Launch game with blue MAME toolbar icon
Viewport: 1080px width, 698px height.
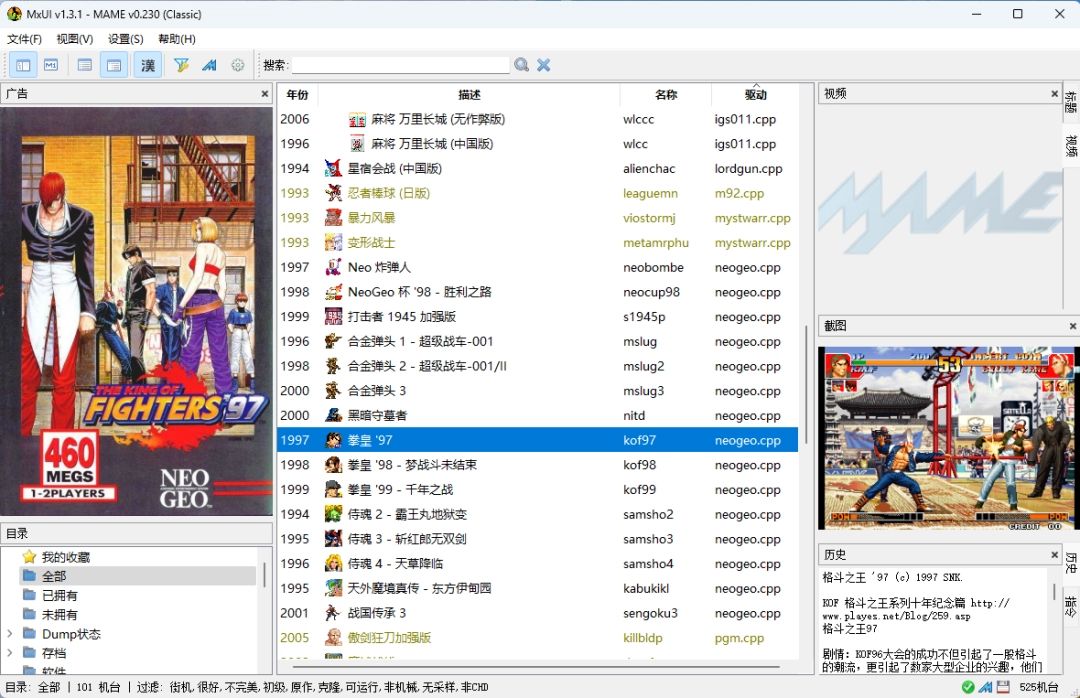coord(211,64)
